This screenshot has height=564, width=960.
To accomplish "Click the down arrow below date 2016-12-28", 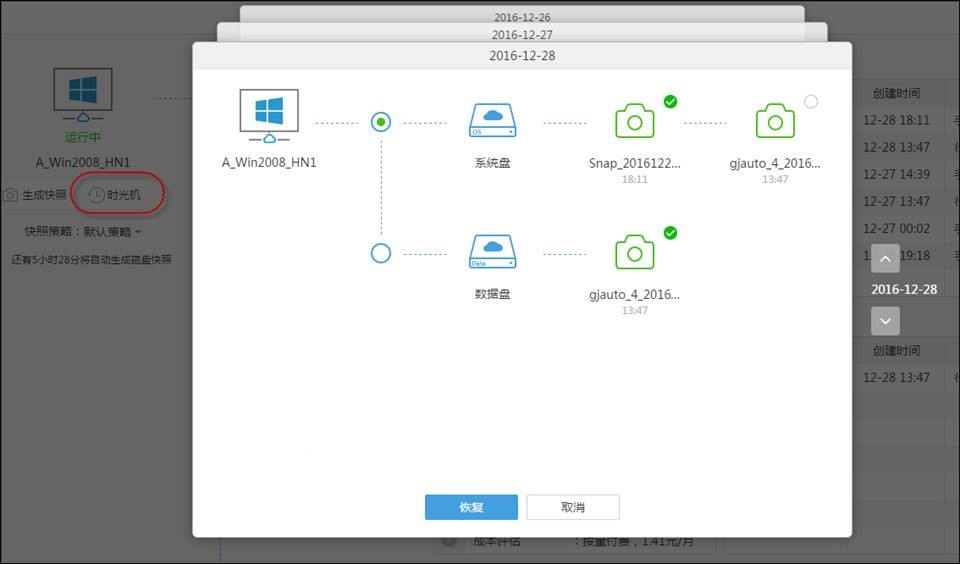I will [885, 321].
